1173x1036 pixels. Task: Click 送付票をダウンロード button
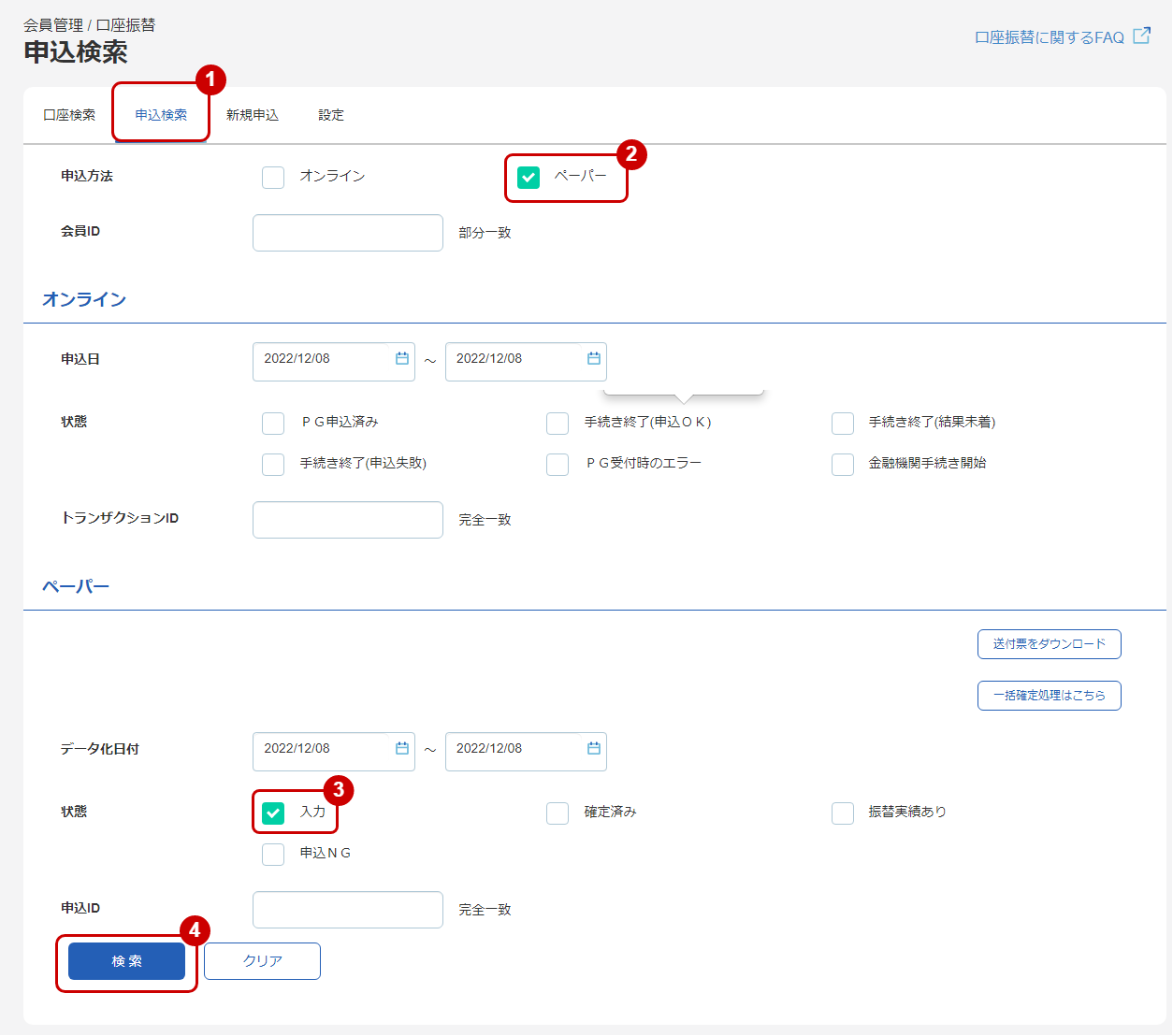[x=1049, y=644]
